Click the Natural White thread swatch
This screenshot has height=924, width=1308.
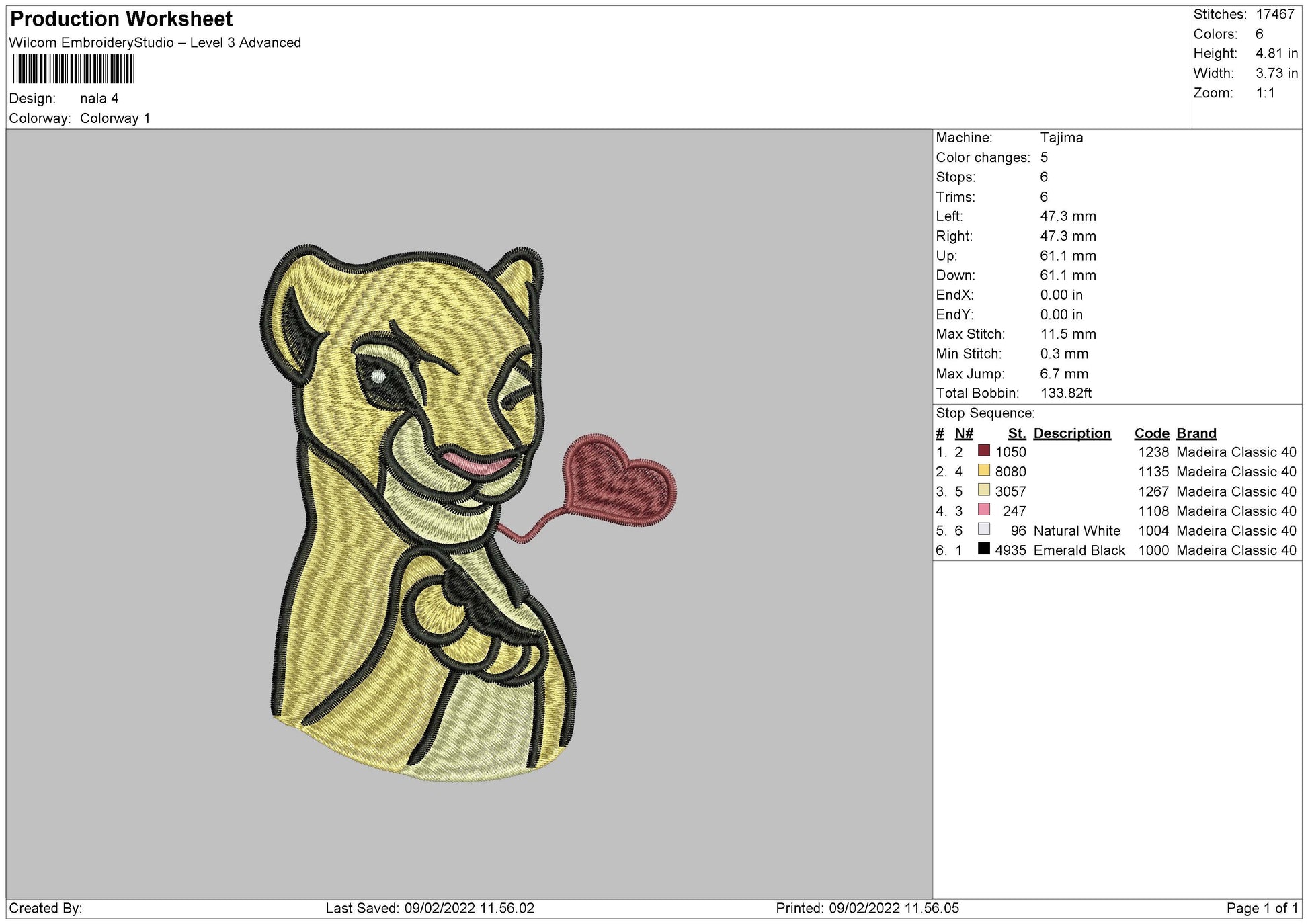pos(984,529)
